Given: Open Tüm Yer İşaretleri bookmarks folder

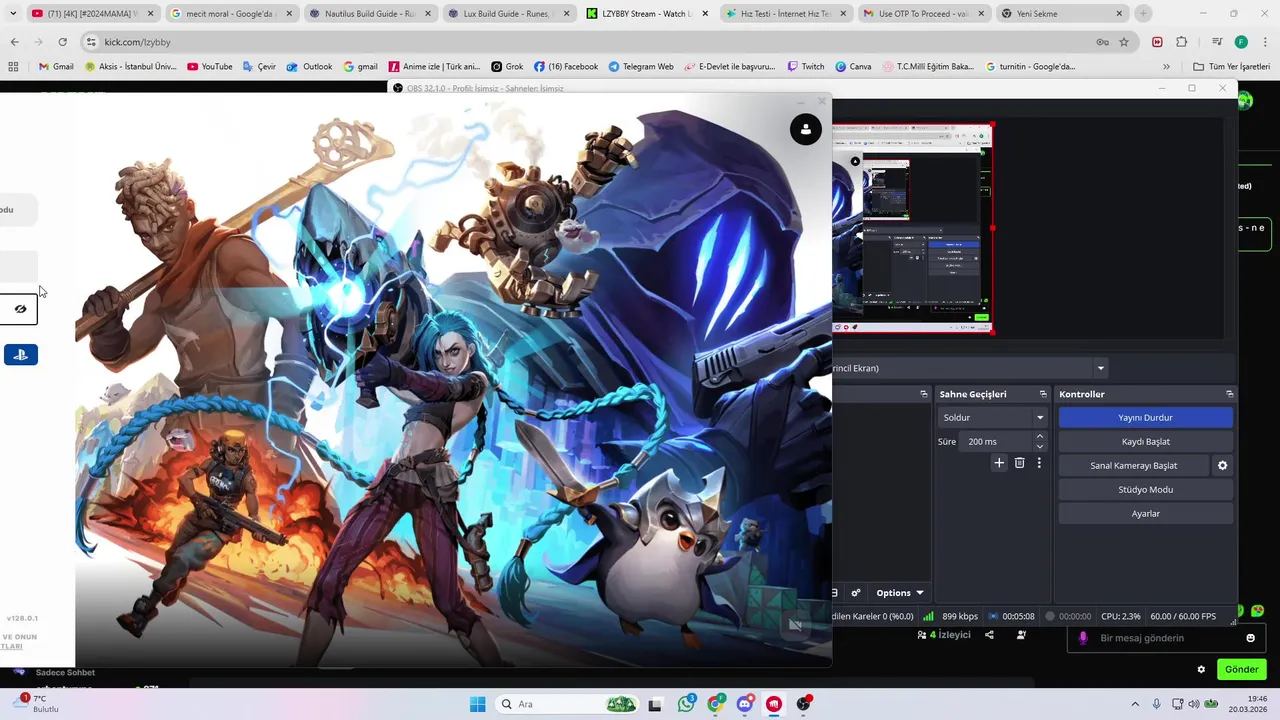Looking at the screenshot, I should click(x=1231, y=67).
